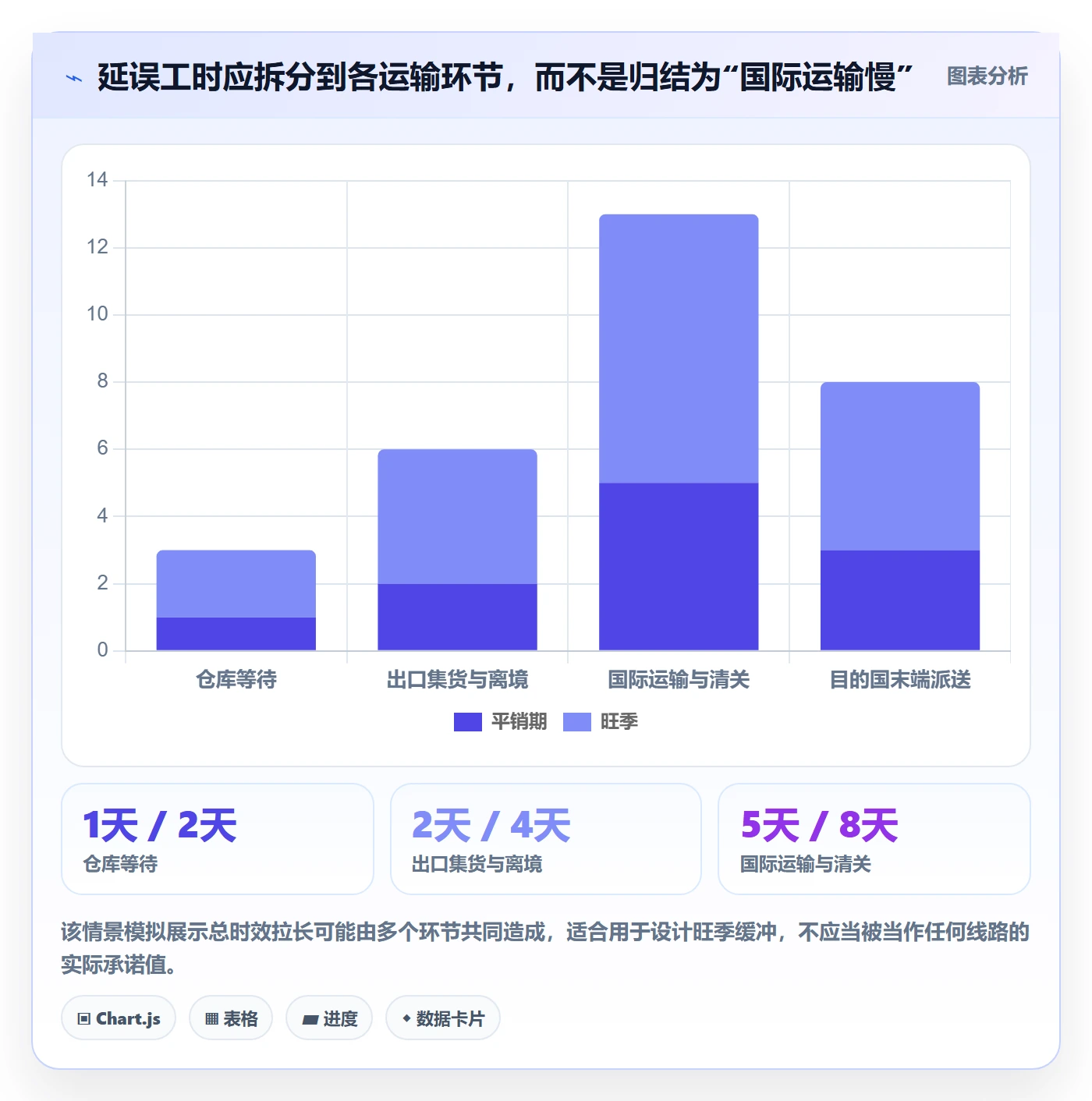Select the dark 平销期 segment of 出口集货与离境 bar
The width and height of the screenshot is (1092, 1101).
click(x=458, y=617)
